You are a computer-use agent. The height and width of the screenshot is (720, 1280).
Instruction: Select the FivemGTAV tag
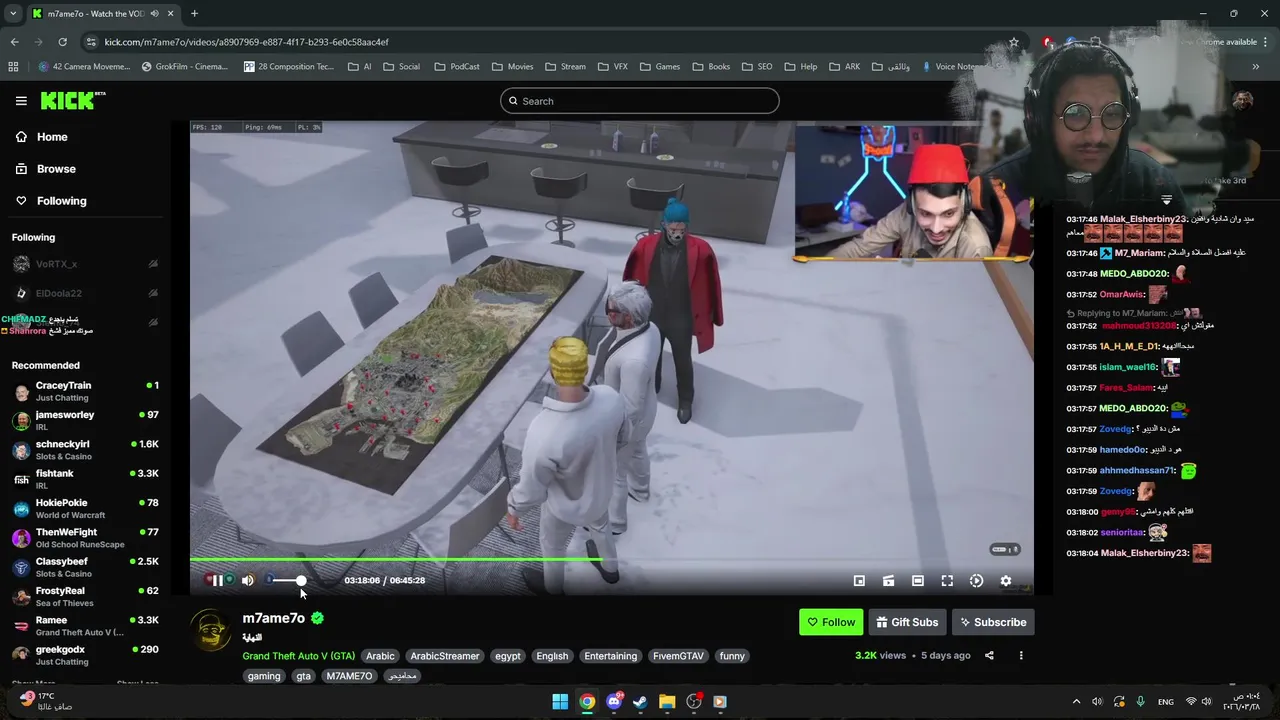tap(678, 656)
